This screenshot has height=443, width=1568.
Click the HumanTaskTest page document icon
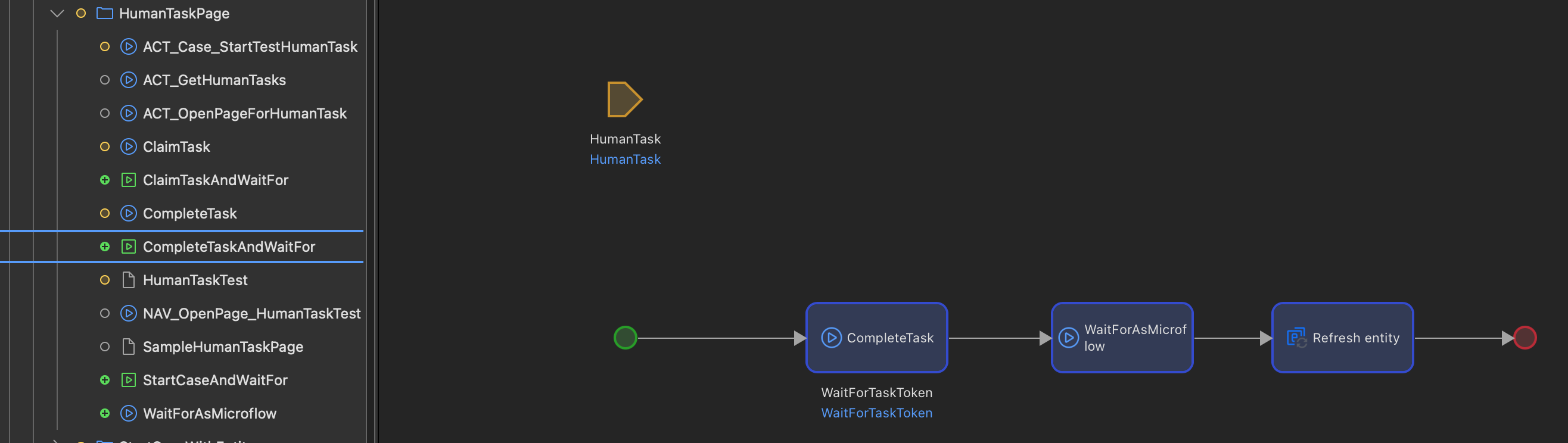click(129, 280)
